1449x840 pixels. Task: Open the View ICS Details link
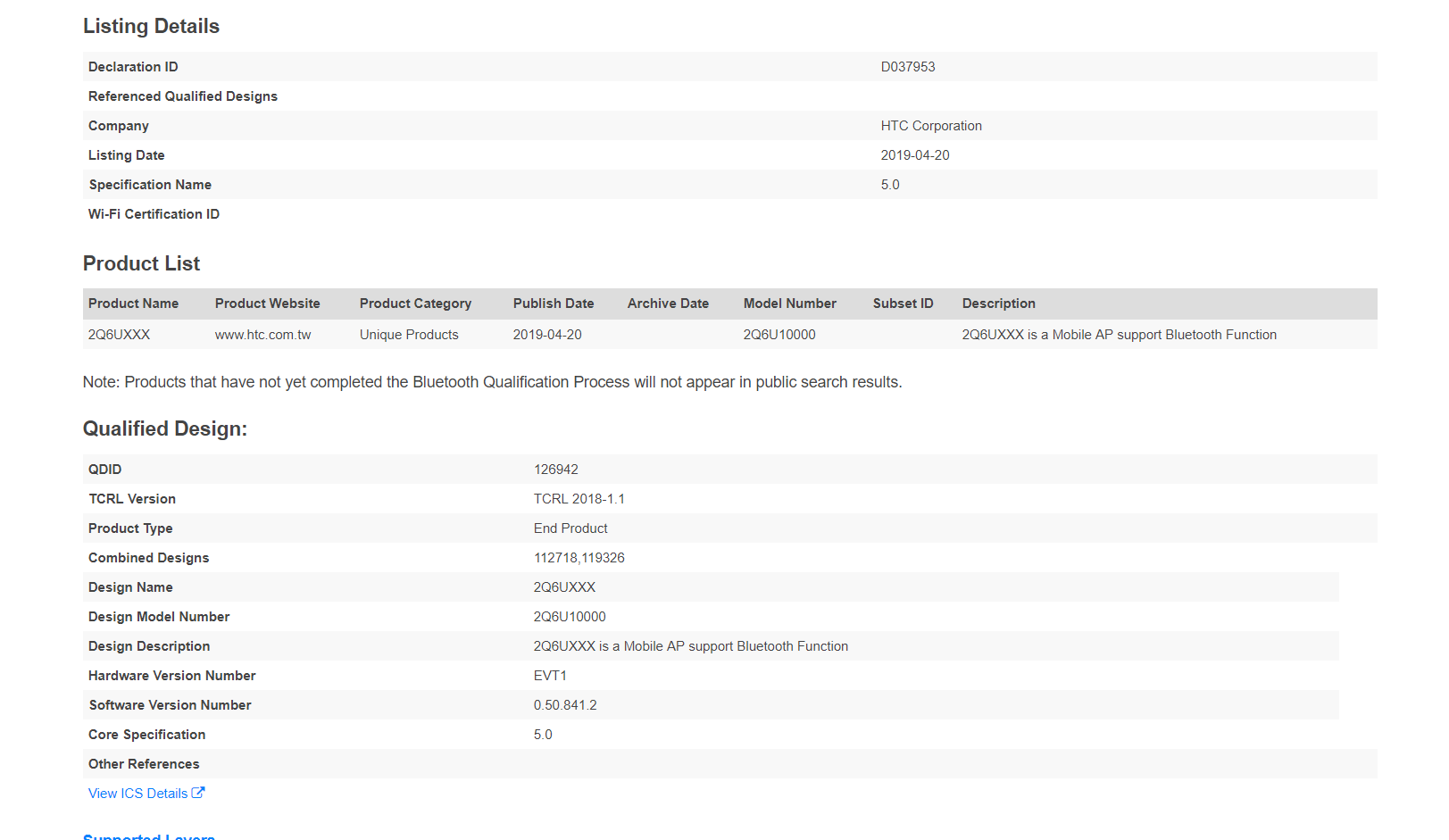click(137, 794)
